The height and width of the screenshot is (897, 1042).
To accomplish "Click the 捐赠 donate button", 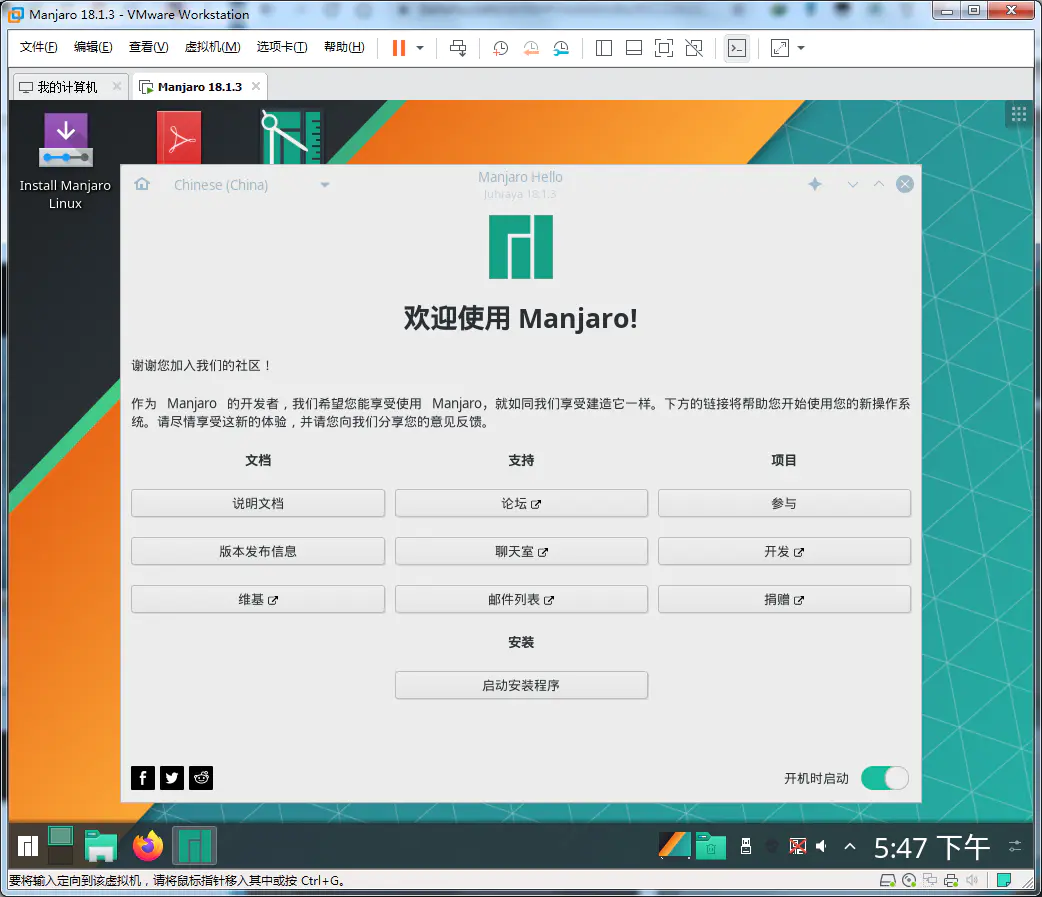I will [x=784, y=599].
